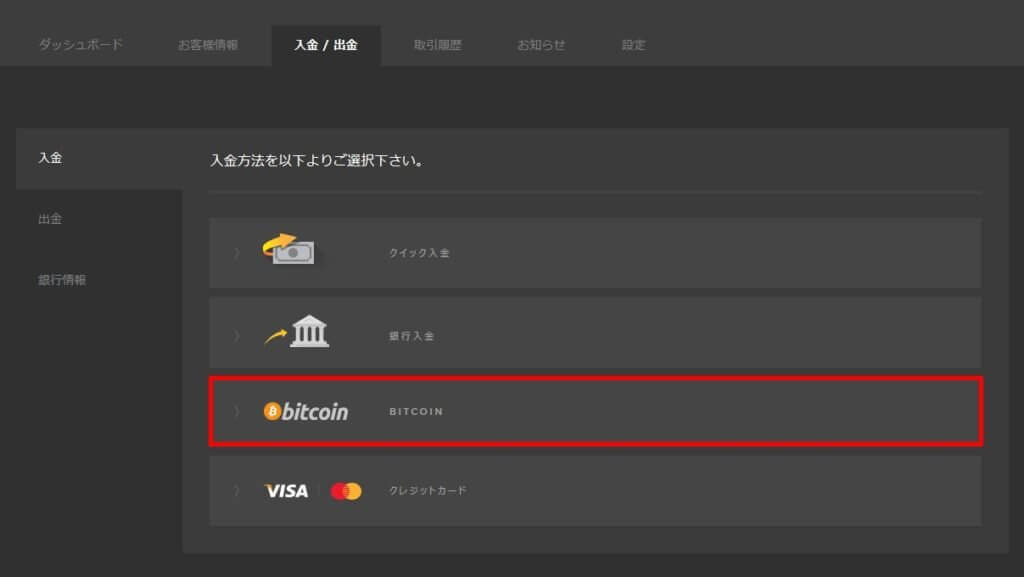Click the bank building deposit icon
1024x577 pixels.
click(297, 332)
